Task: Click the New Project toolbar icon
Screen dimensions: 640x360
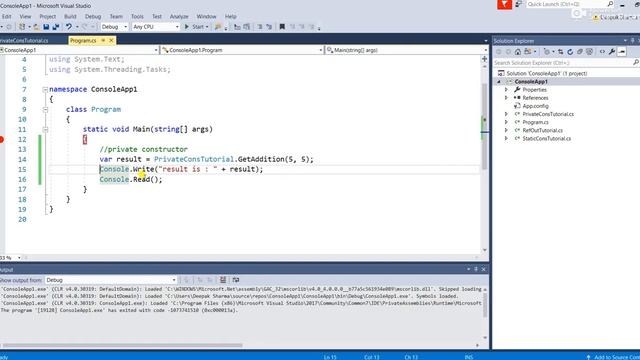Action: tap(22, 27)
